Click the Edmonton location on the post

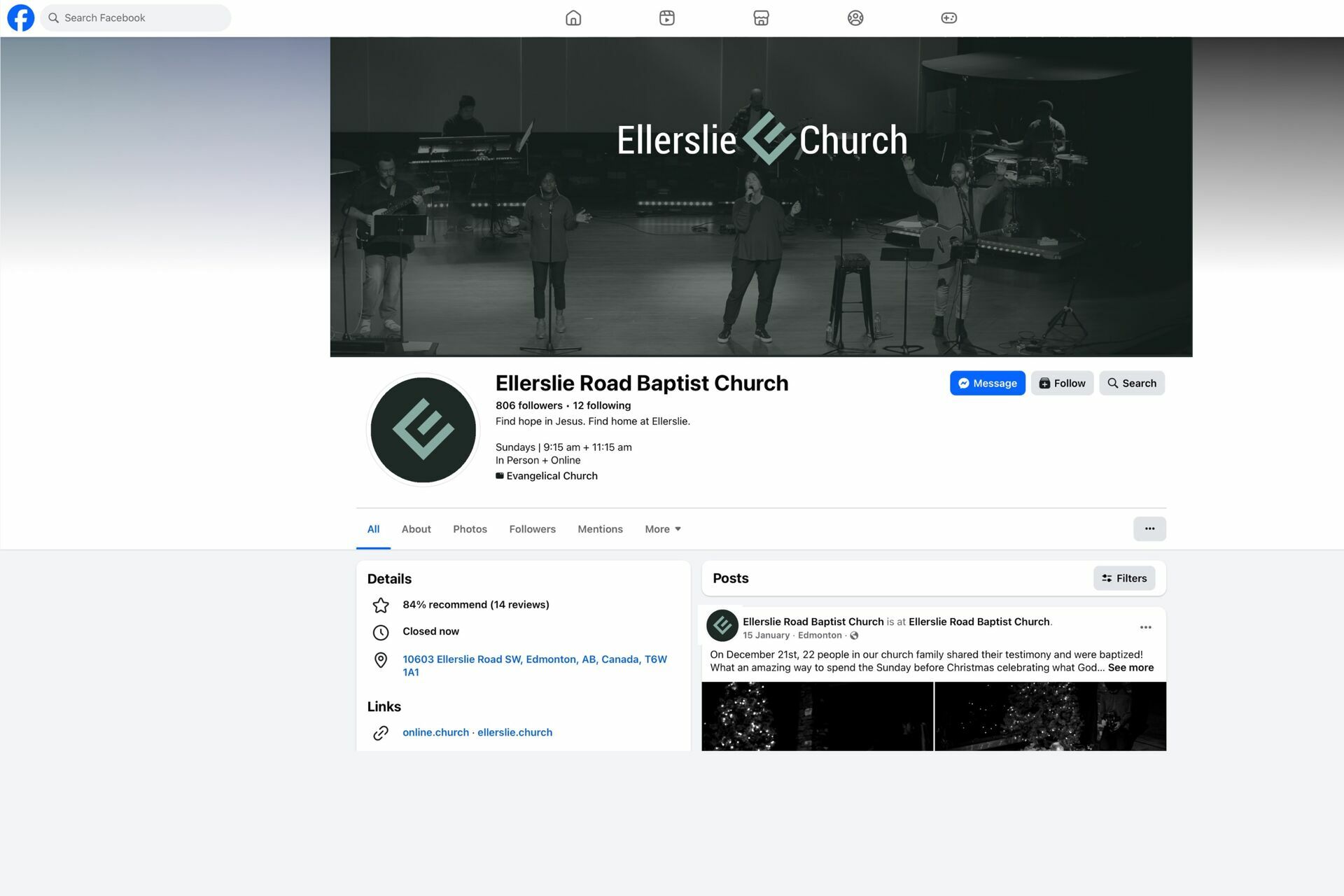[820, 636]
